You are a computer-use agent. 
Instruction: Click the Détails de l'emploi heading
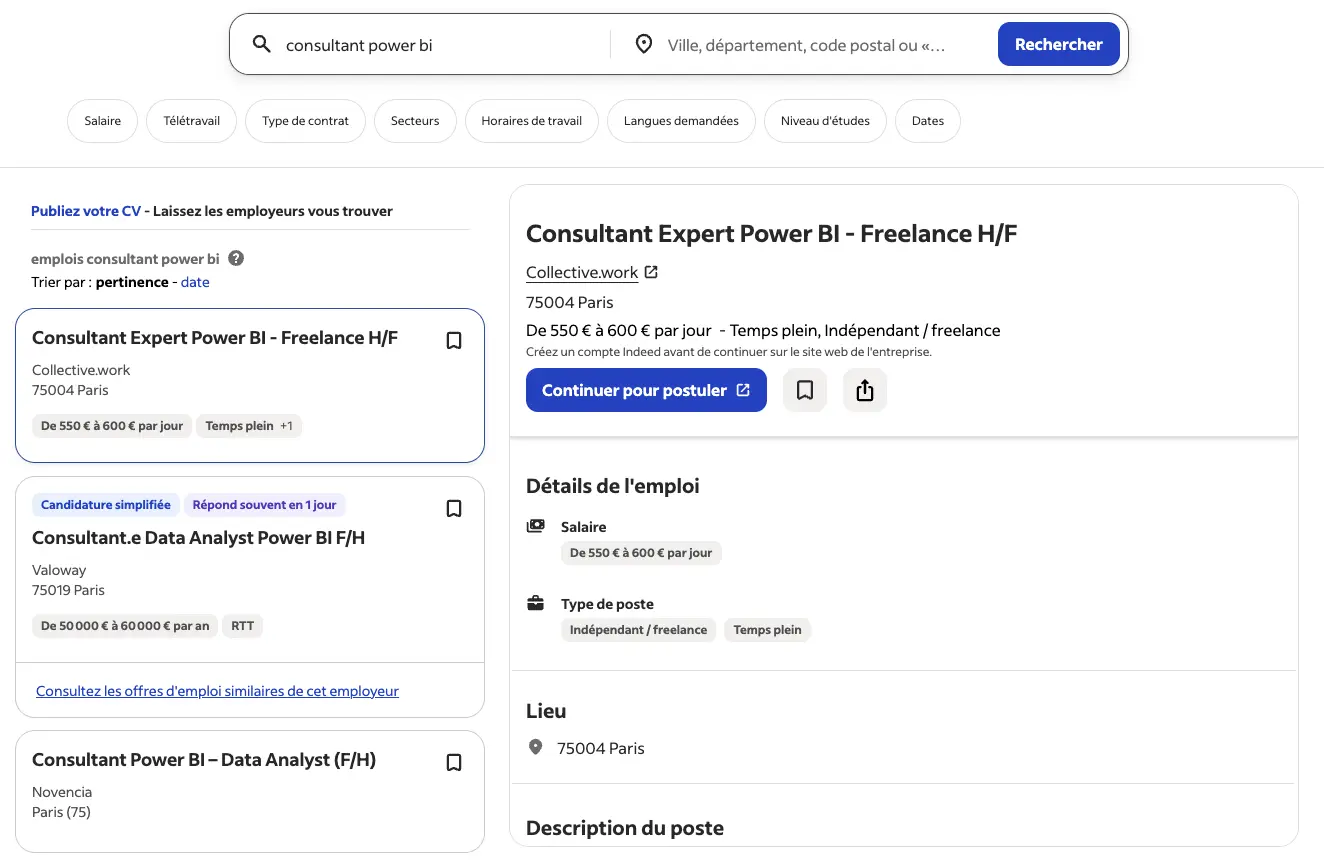pos(613,486)
